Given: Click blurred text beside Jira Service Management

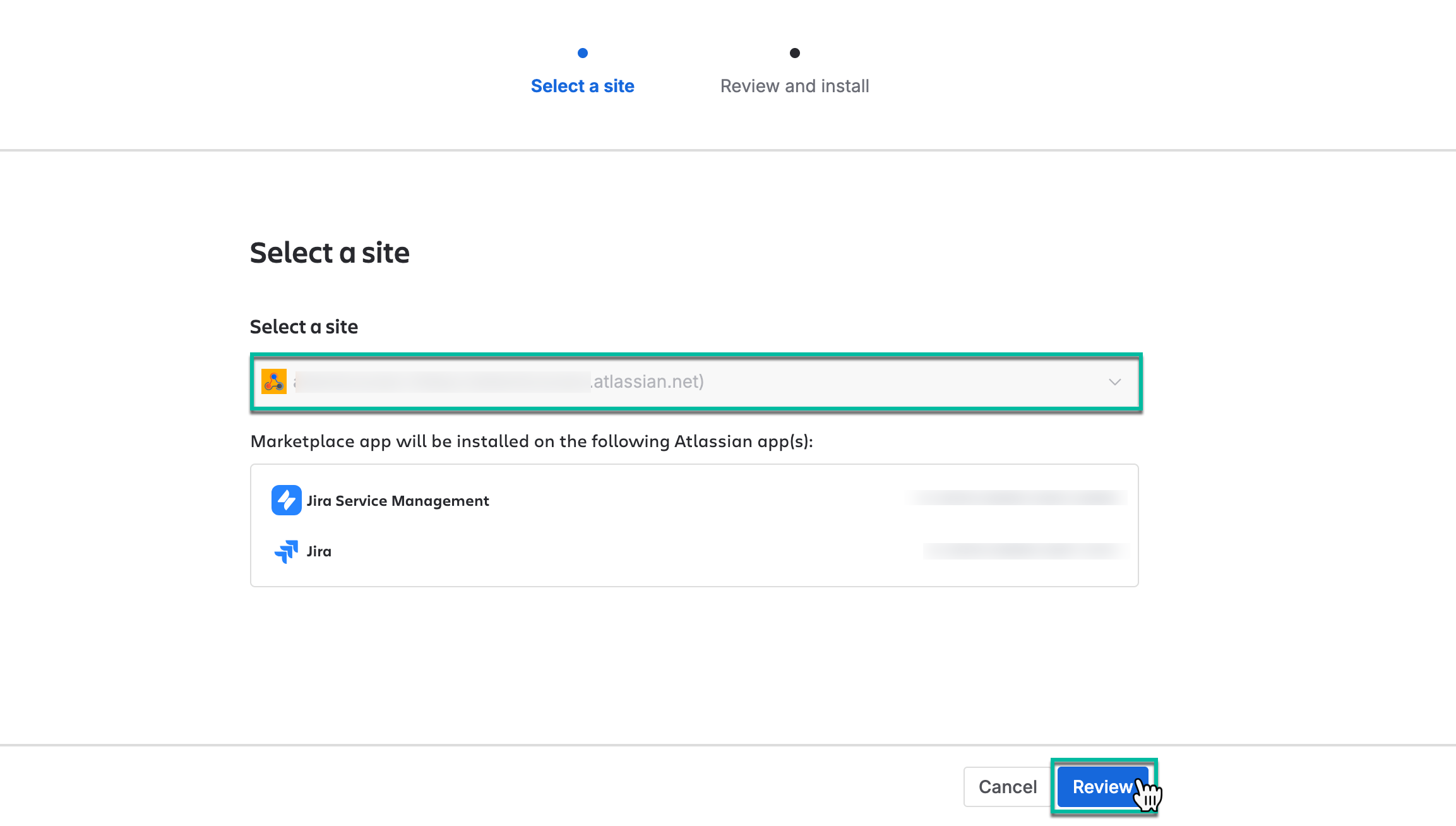Looking at the screenshot, I should (1017, 498).
